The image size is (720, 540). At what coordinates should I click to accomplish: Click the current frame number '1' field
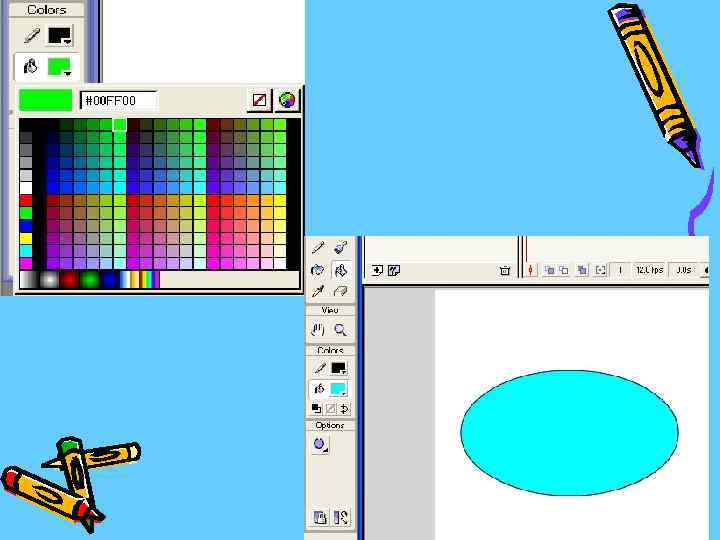coord(620,270)
